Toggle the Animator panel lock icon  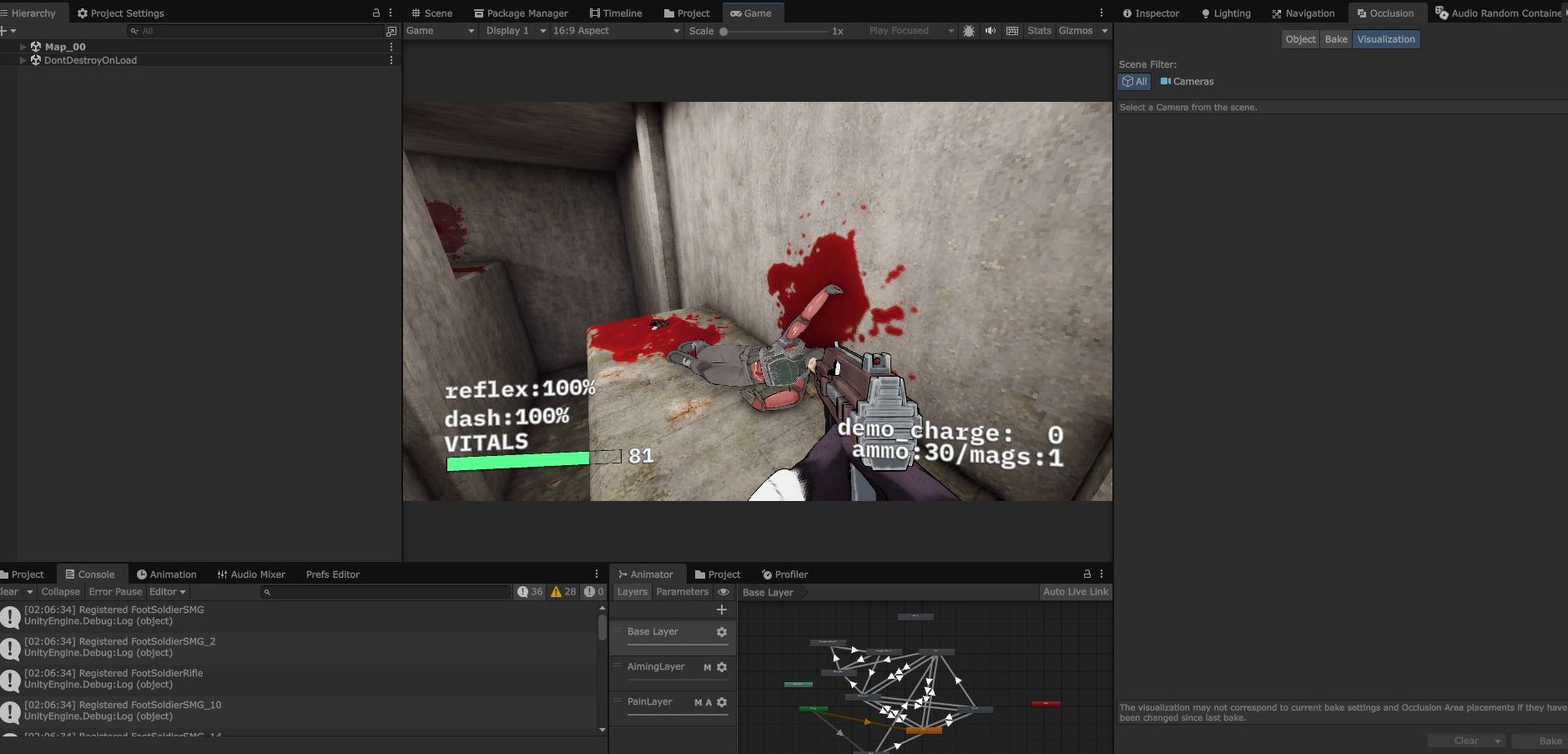pos(1087,574)
